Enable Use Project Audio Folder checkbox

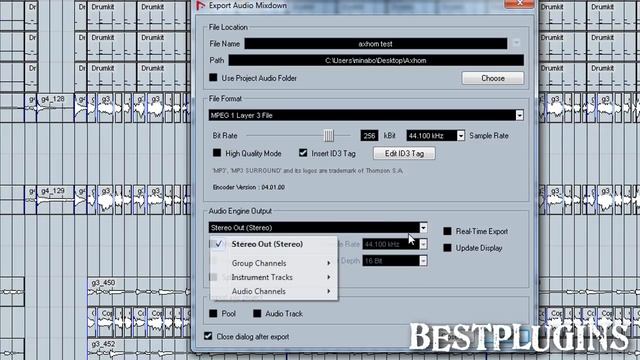[213, 78]
